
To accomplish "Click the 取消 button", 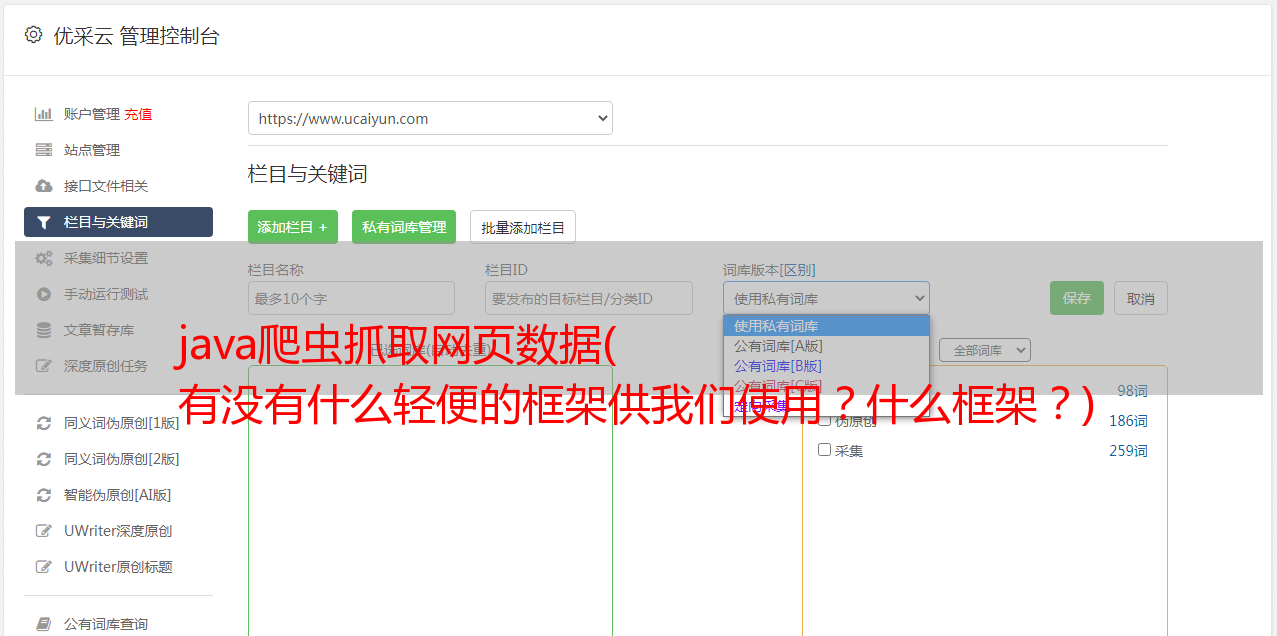I will coord(1141,298).
